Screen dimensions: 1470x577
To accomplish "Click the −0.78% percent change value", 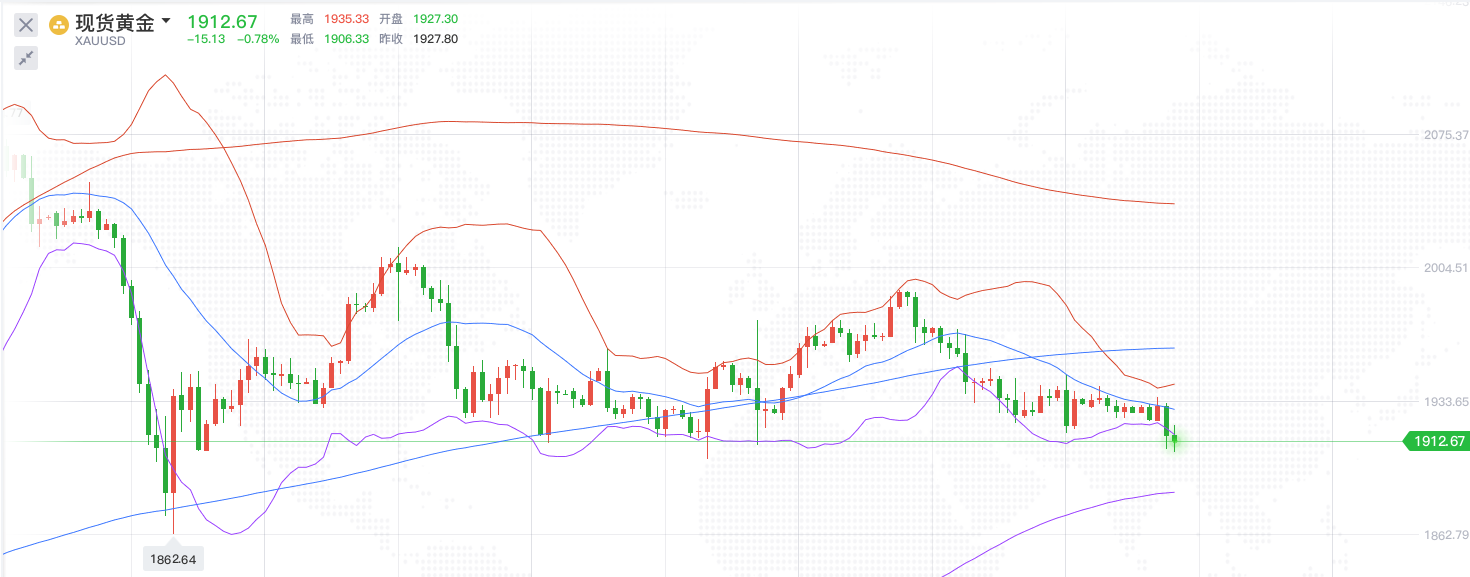I will pos(258,39).
